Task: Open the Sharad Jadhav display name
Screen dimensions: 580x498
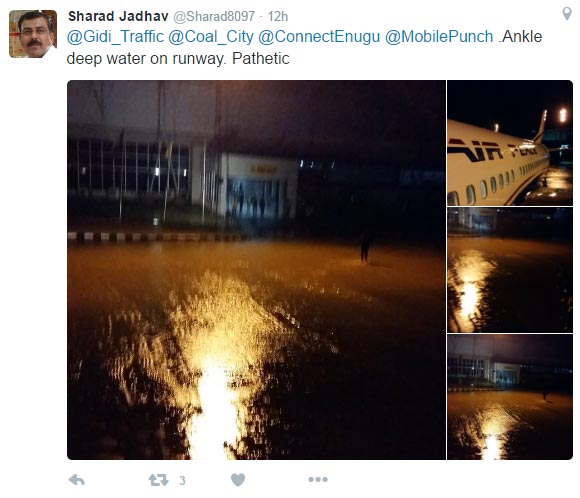Action: [118, 16]
